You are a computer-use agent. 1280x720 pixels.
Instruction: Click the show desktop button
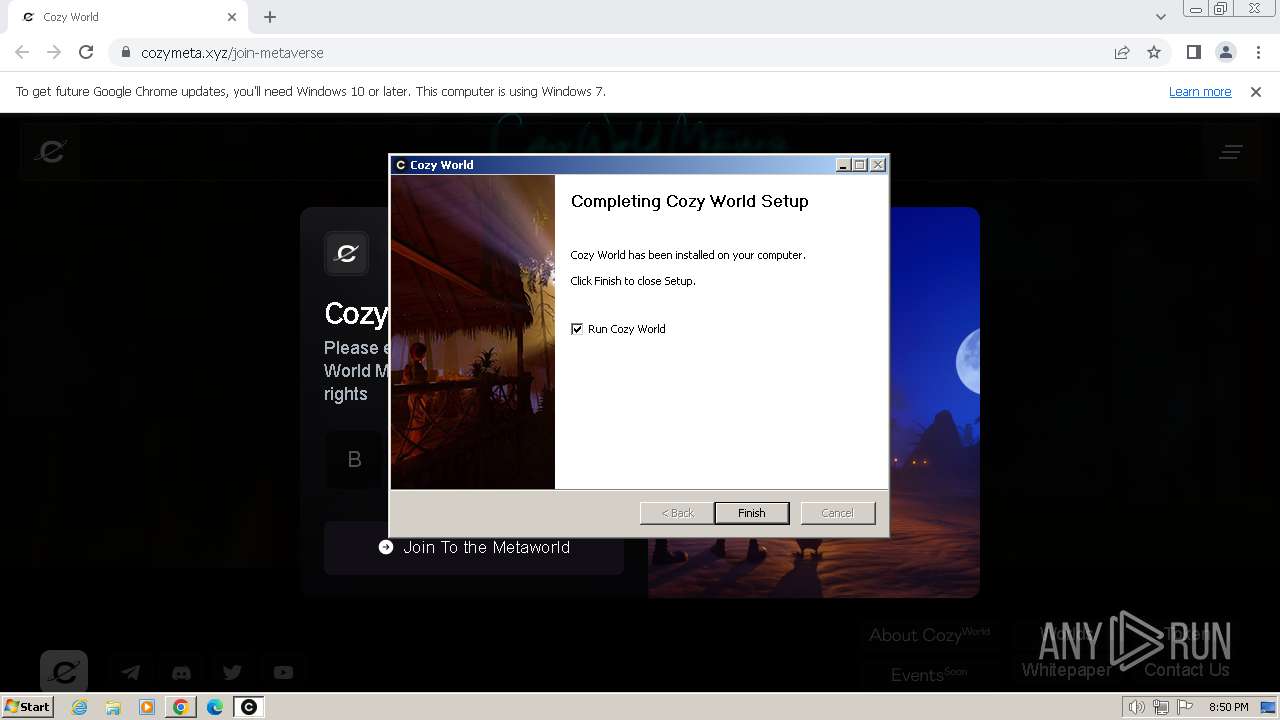click(x=1270, y=707)
